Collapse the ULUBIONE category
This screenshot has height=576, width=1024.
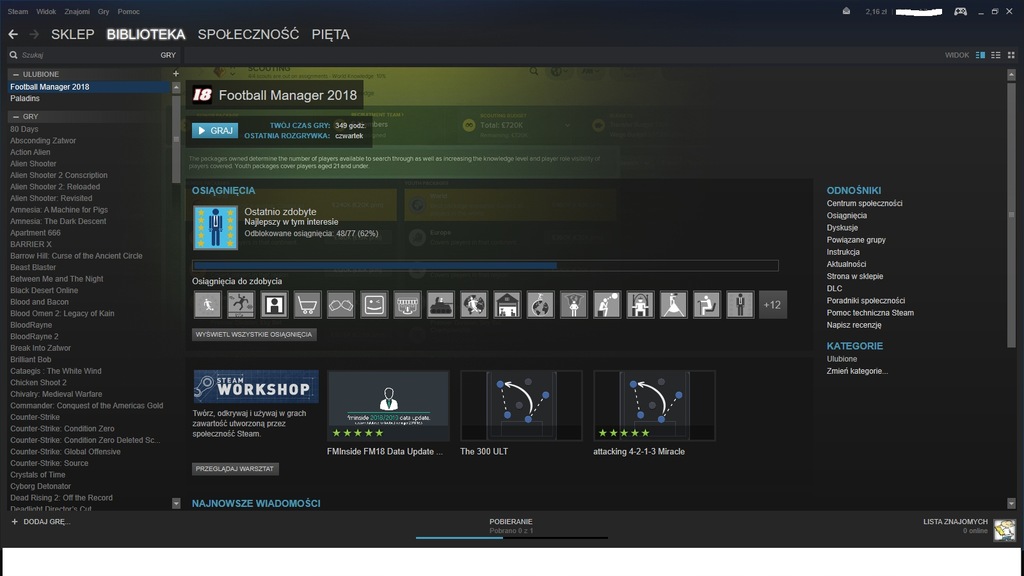[16, 74]
